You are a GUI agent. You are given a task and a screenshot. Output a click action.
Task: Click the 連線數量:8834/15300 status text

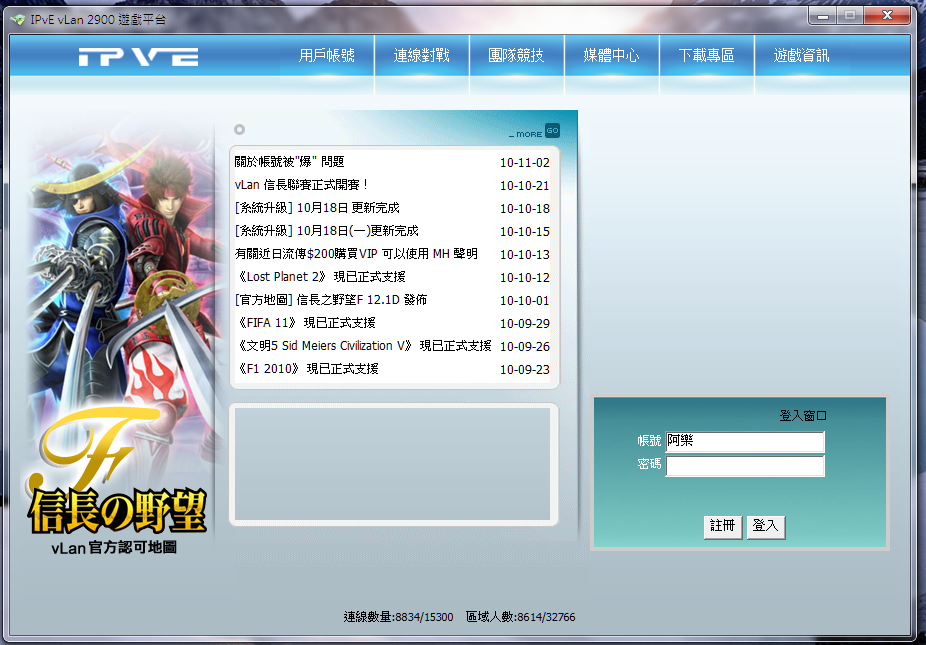pos(399,617)
